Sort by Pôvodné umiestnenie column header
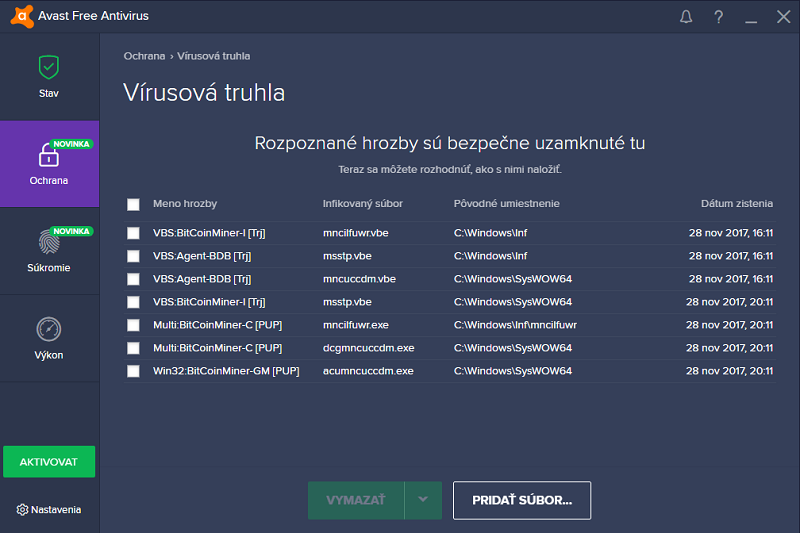This screenshot has width=800, height=533. click(x=507, y=204)
